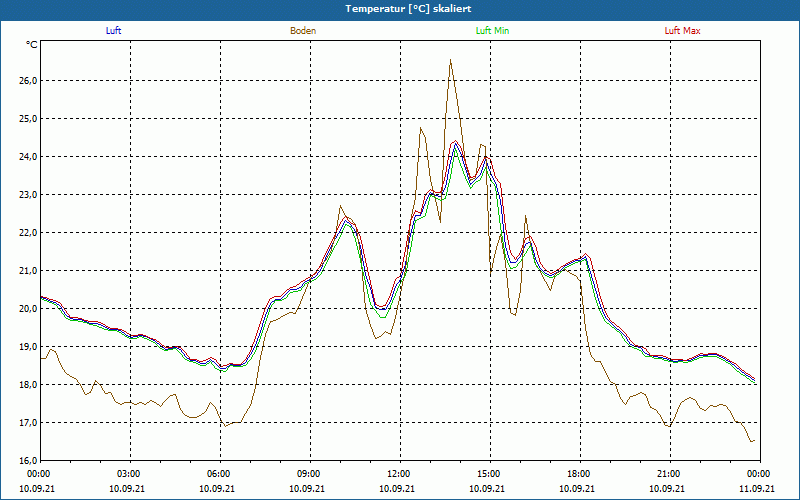
Task: Click the 18:00 time axis label
Action: coord(580,474)
